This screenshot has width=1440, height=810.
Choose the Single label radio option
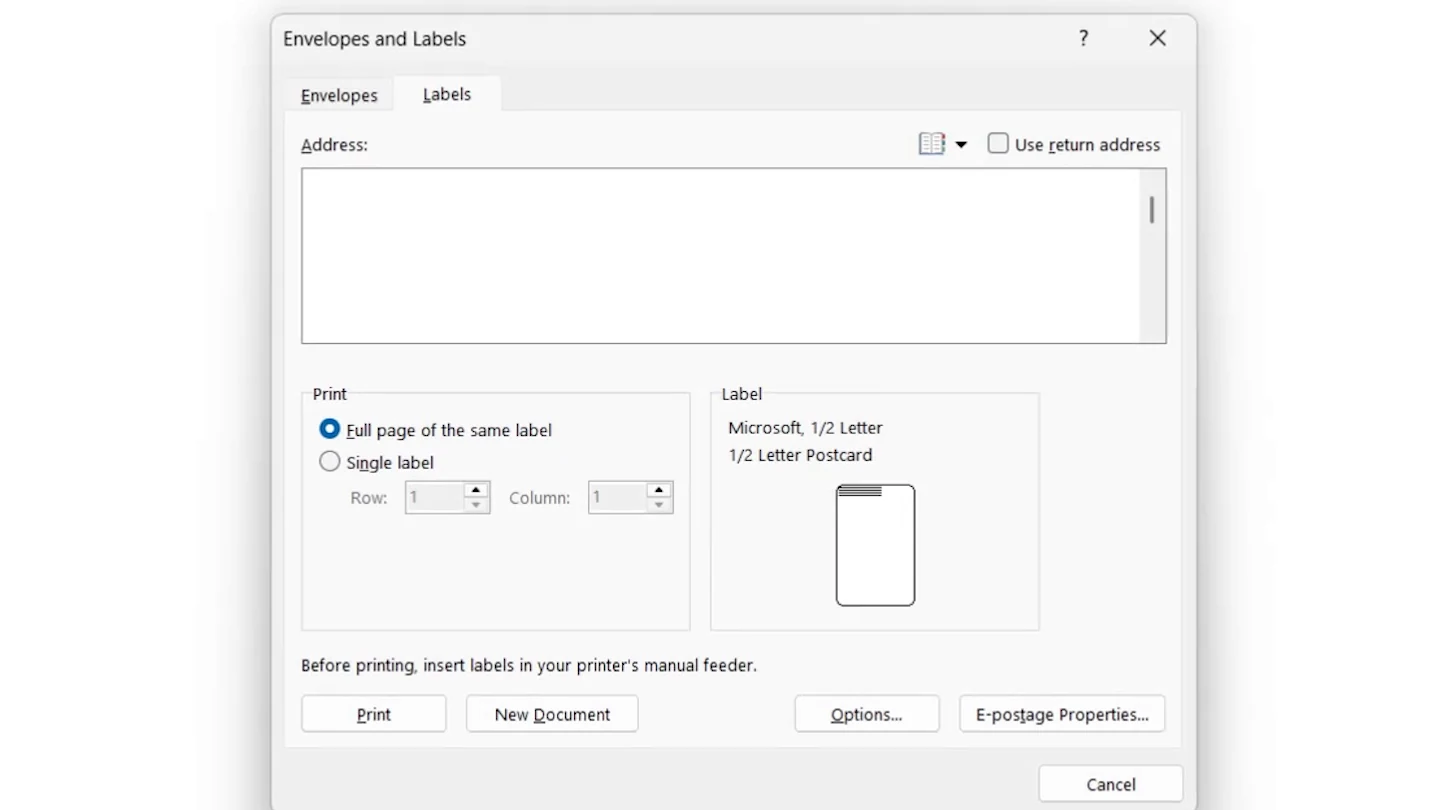329,461
